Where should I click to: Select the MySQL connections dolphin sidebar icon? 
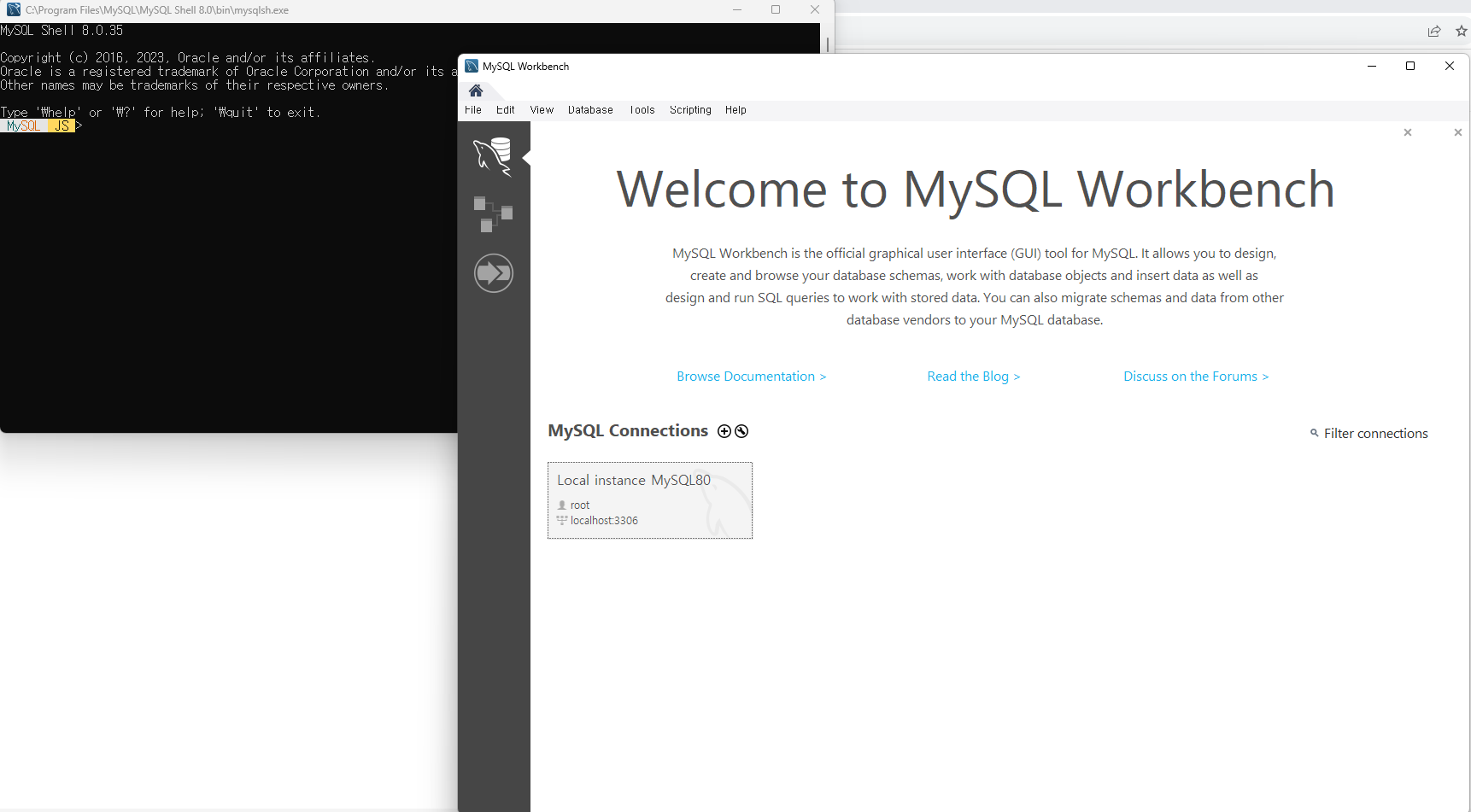tap(493, 157)
